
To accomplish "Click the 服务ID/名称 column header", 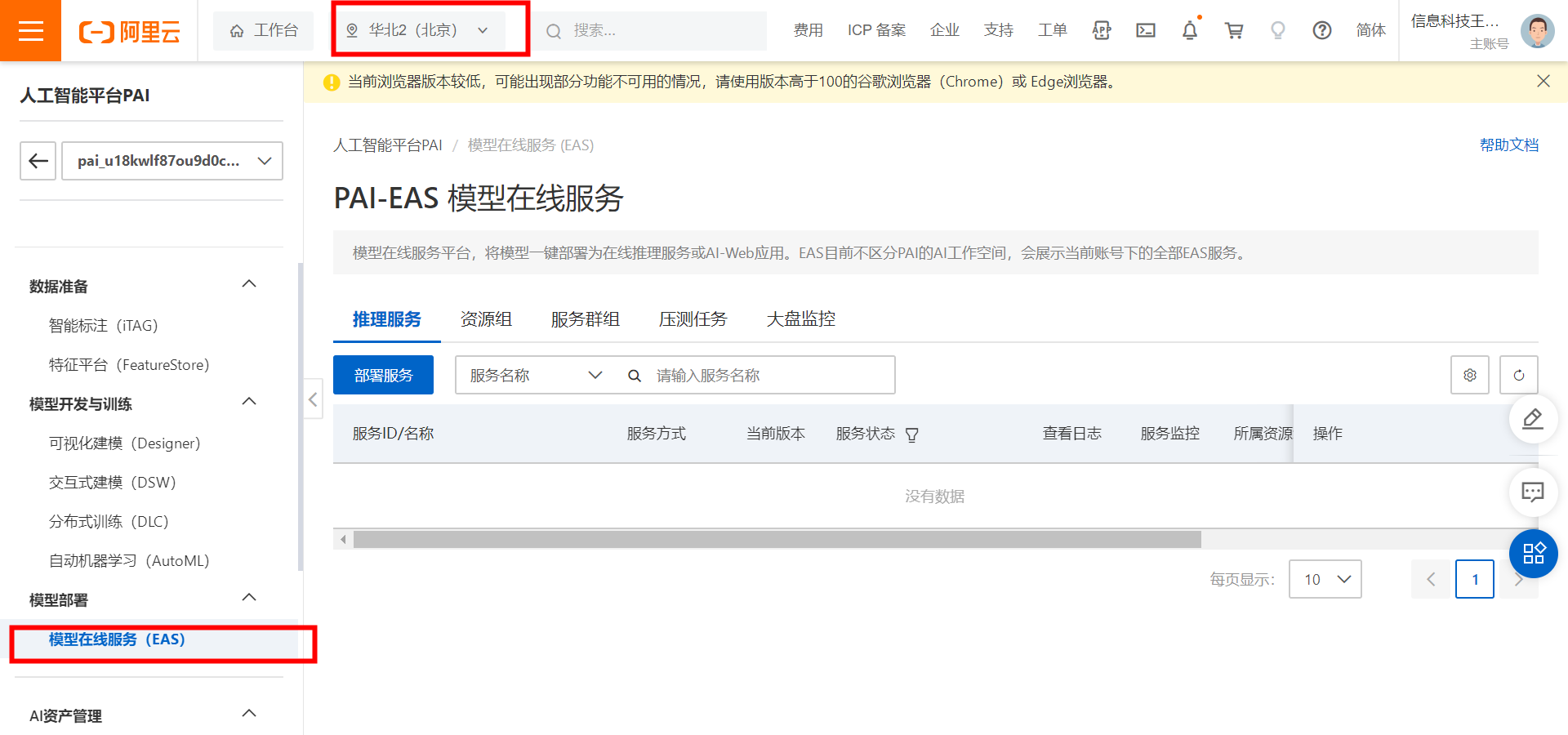I will pos(393,434).
